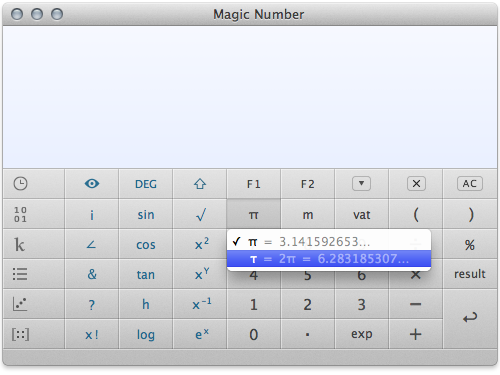
Task: Open the list icon key
Action: [x=20, y=274]
